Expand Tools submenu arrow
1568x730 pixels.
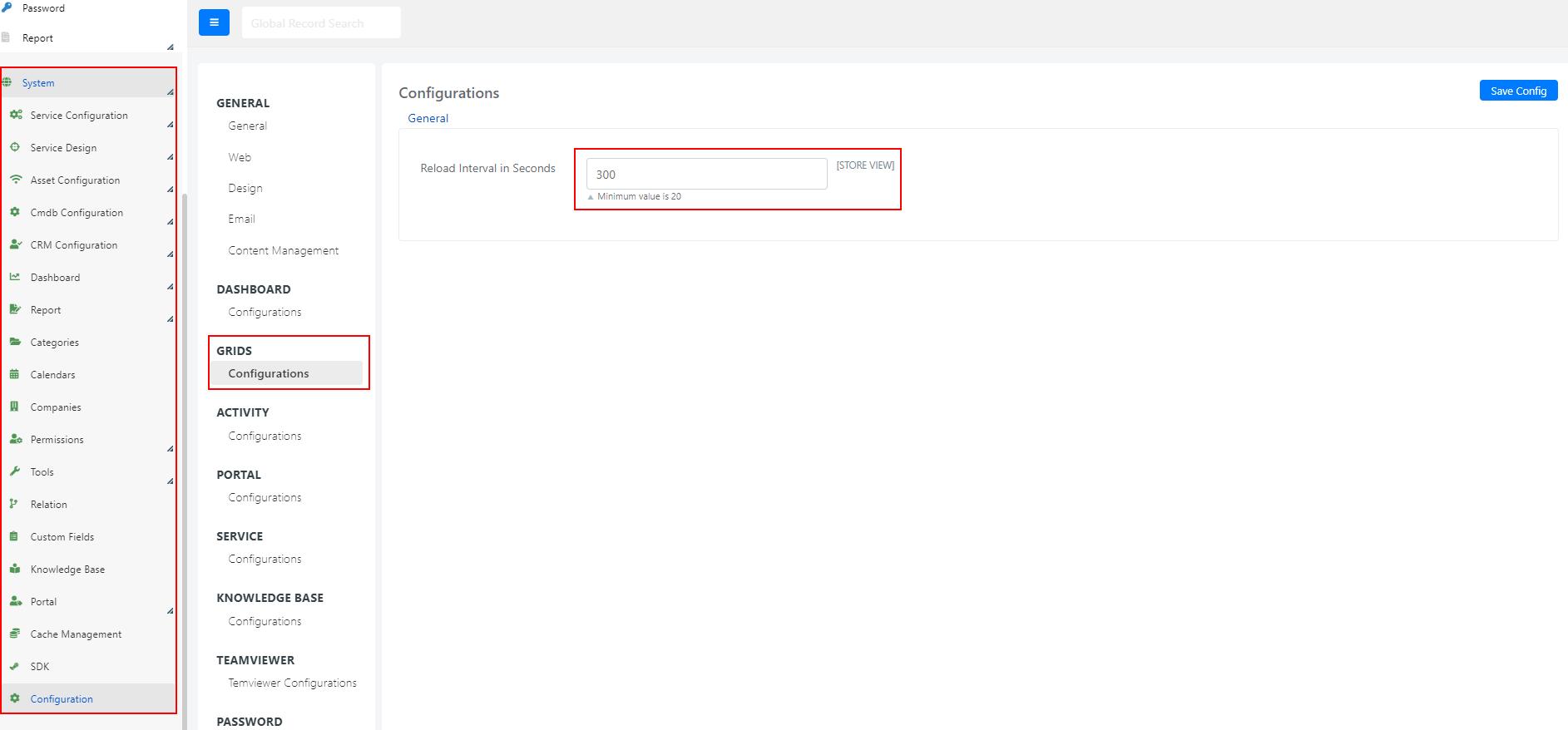click(x=170, y=481)
